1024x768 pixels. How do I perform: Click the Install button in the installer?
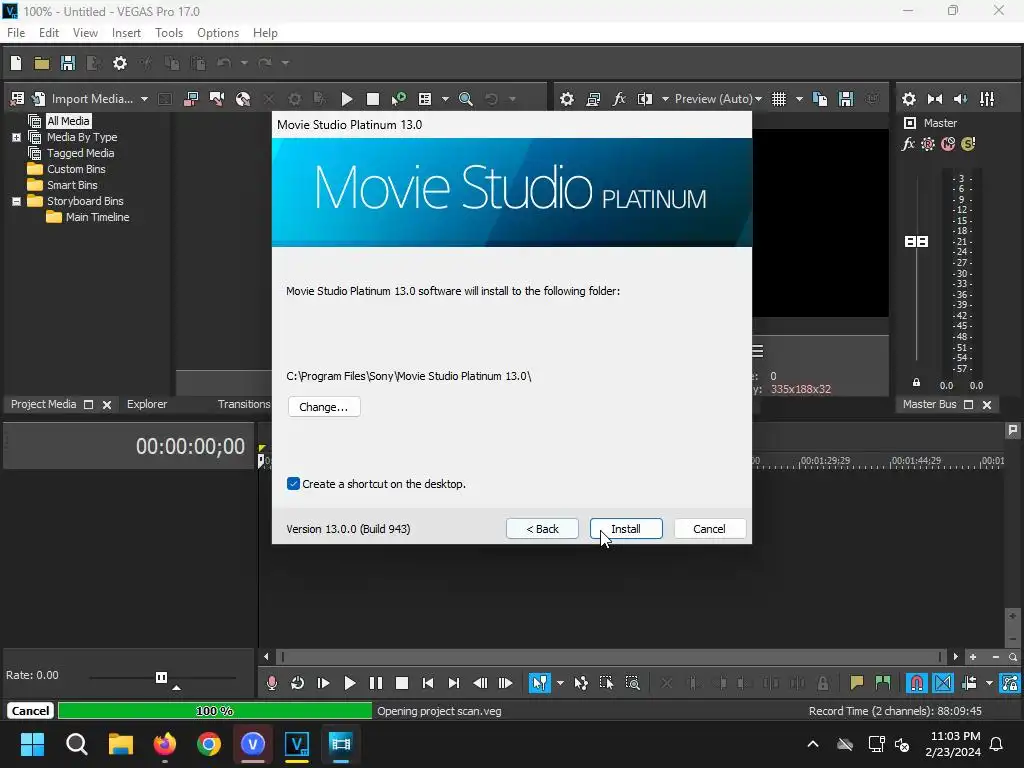pyautogui.click(x=626, y=529)
